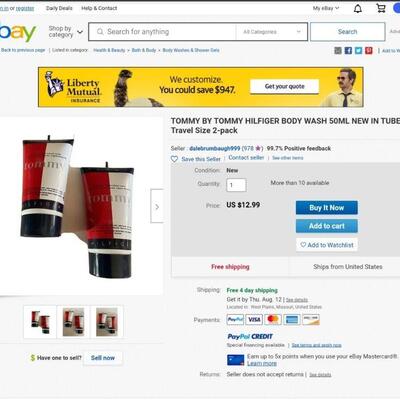Click heart icon to save this seller
Screen dimensions: 400x400
pyautogui.click(x=174, y=159)
